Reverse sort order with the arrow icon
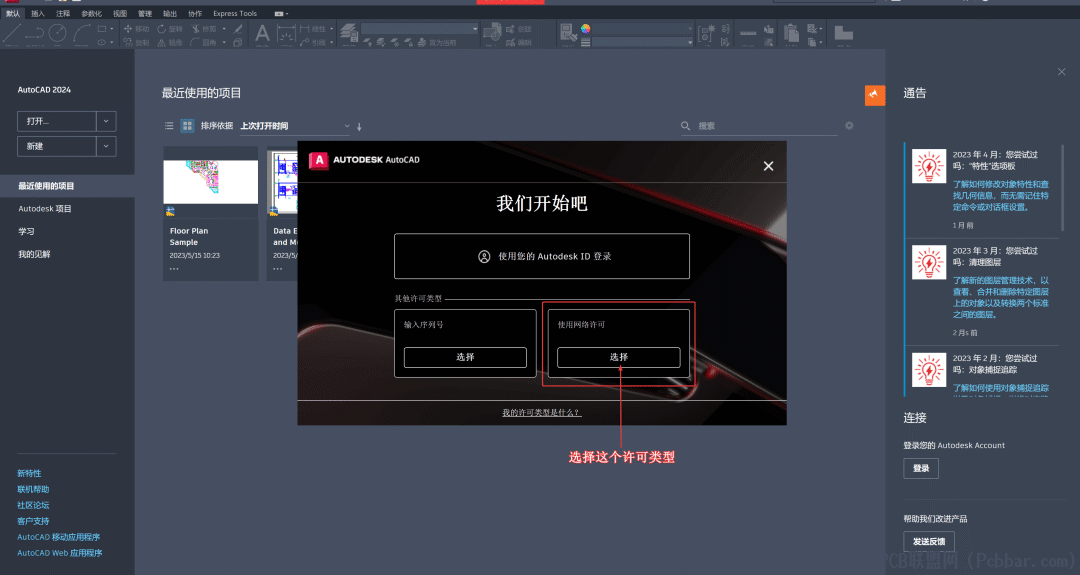This screenshot has height=575, width=1080. click(359, 127)
